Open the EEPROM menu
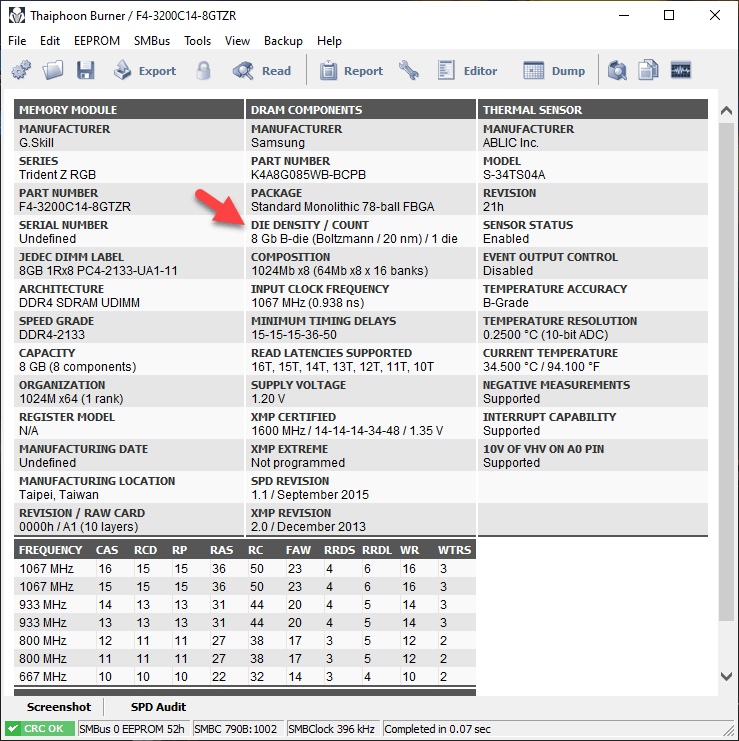 pyautogui.click(x=97, y=41)
